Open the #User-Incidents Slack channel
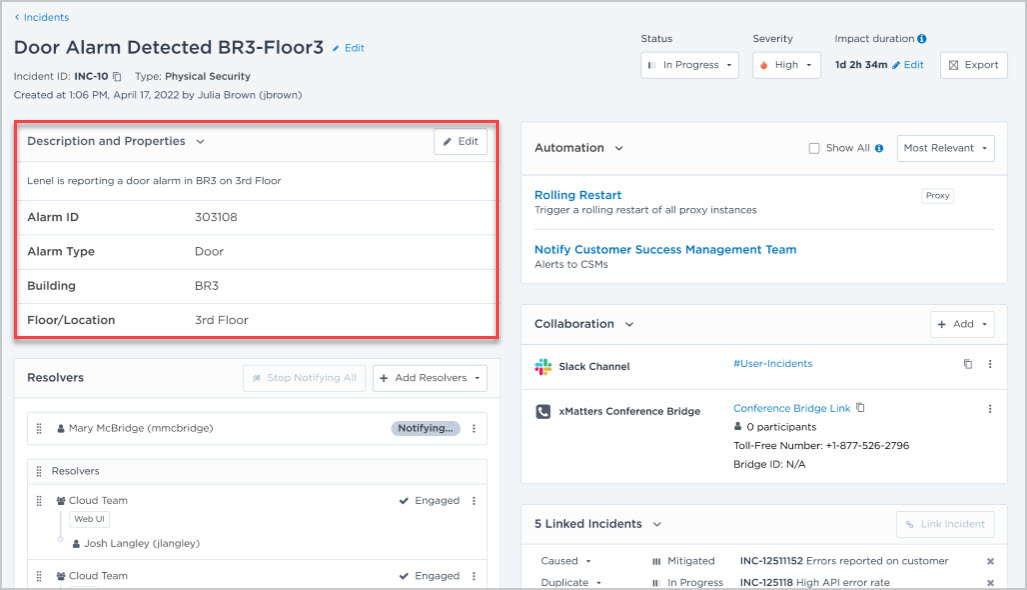This screenshot has height=590, width=1027. 772,363
